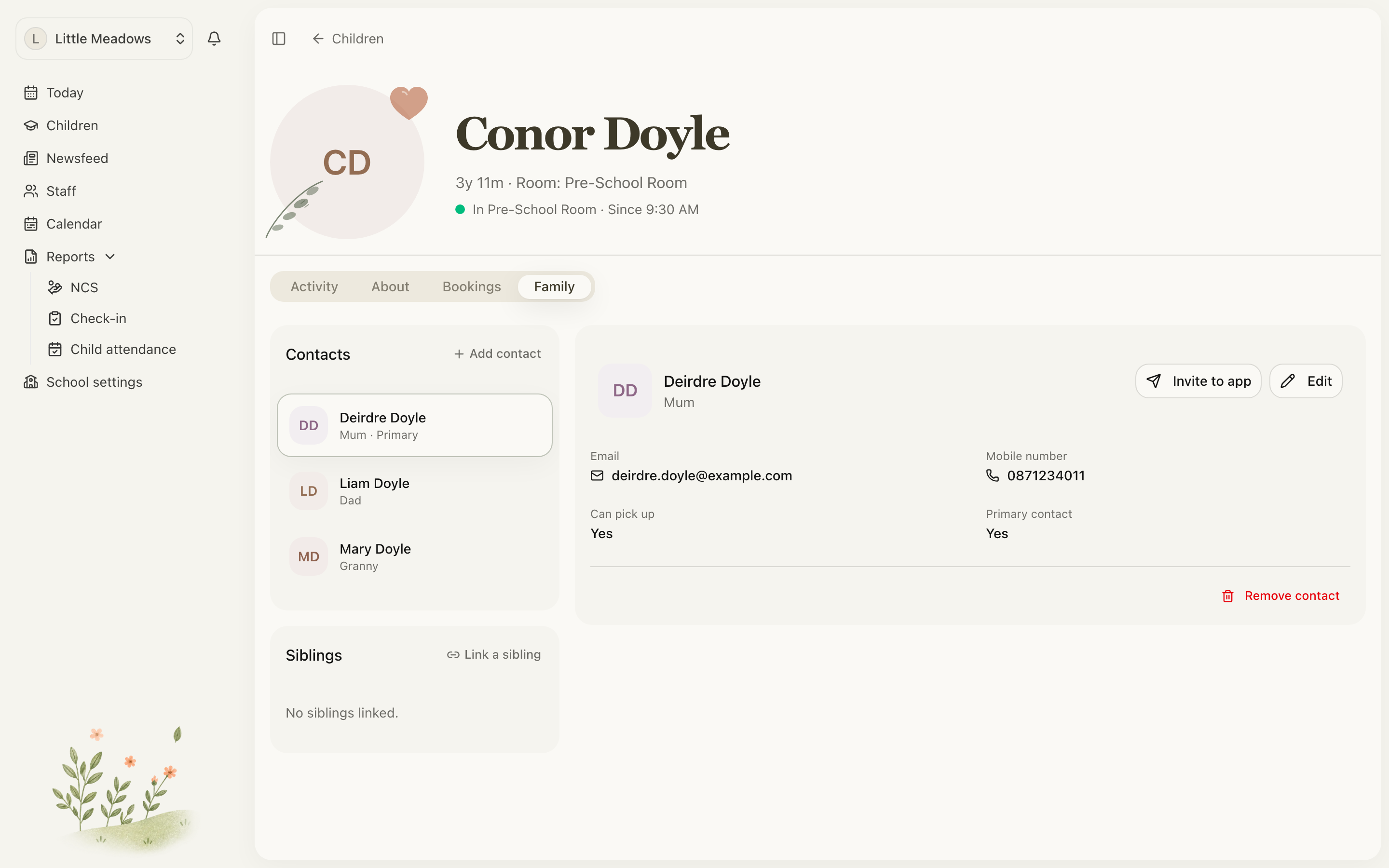The image size is (1389, 868).
Task: Switch to the About tab
Action: pyautogui.click(x=390, y=286)
